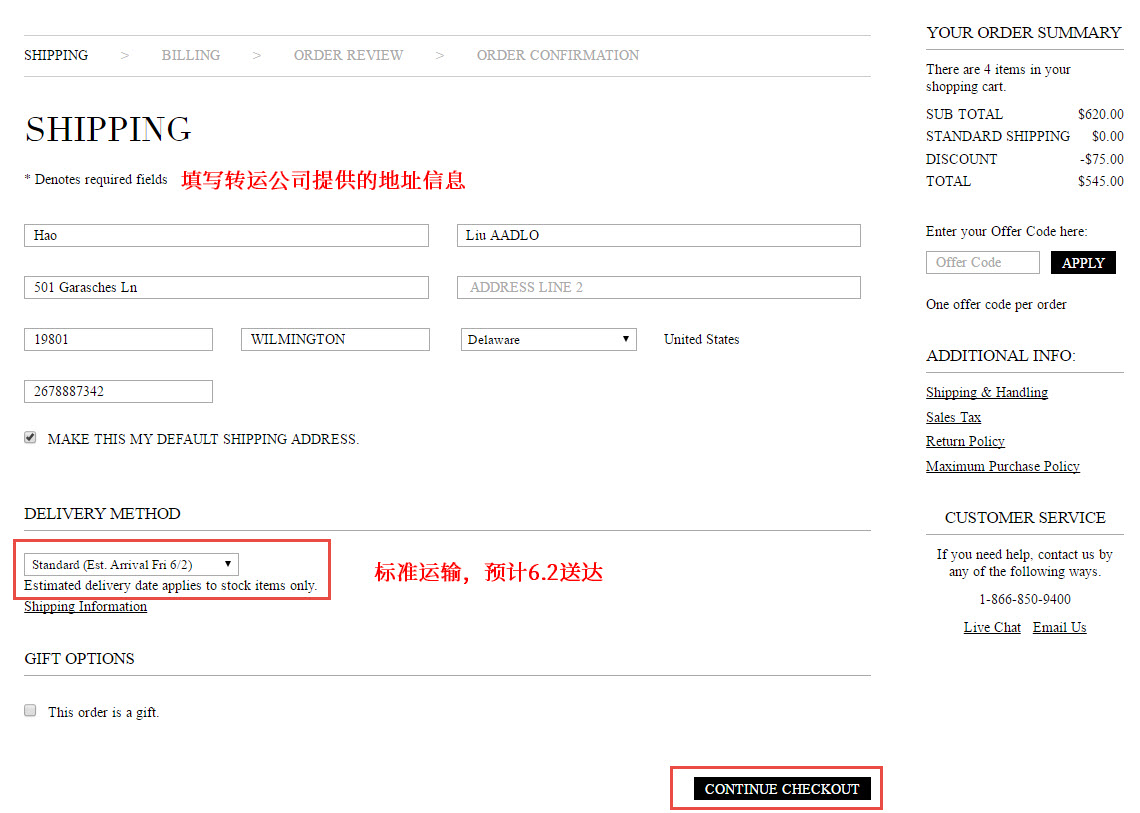
Task: Open the Standard delivery method dropdown
Action: tap(132, 564)
